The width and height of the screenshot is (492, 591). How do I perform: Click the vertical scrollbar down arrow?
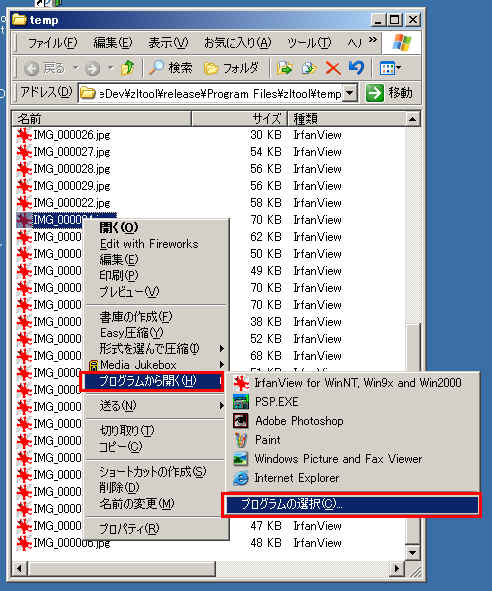412,553
